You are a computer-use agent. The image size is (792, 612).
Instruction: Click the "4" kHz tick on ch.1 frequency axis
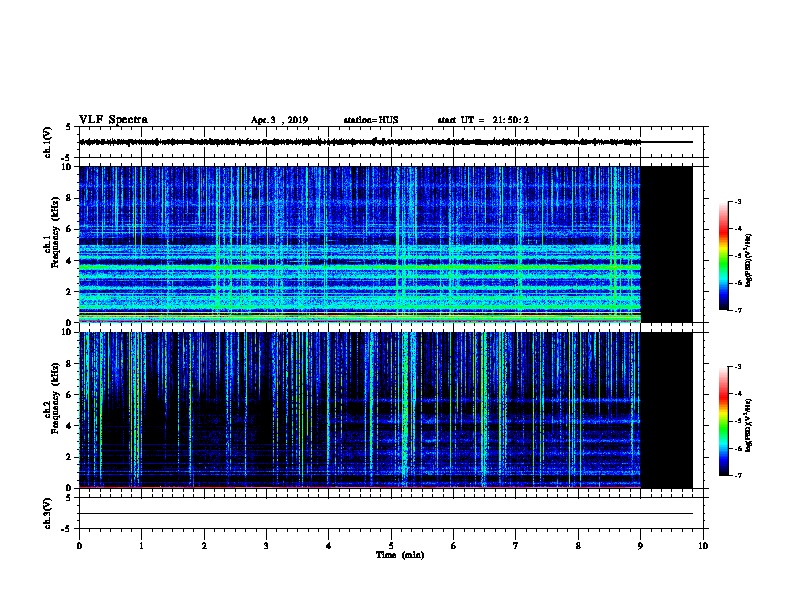[69, 261]
